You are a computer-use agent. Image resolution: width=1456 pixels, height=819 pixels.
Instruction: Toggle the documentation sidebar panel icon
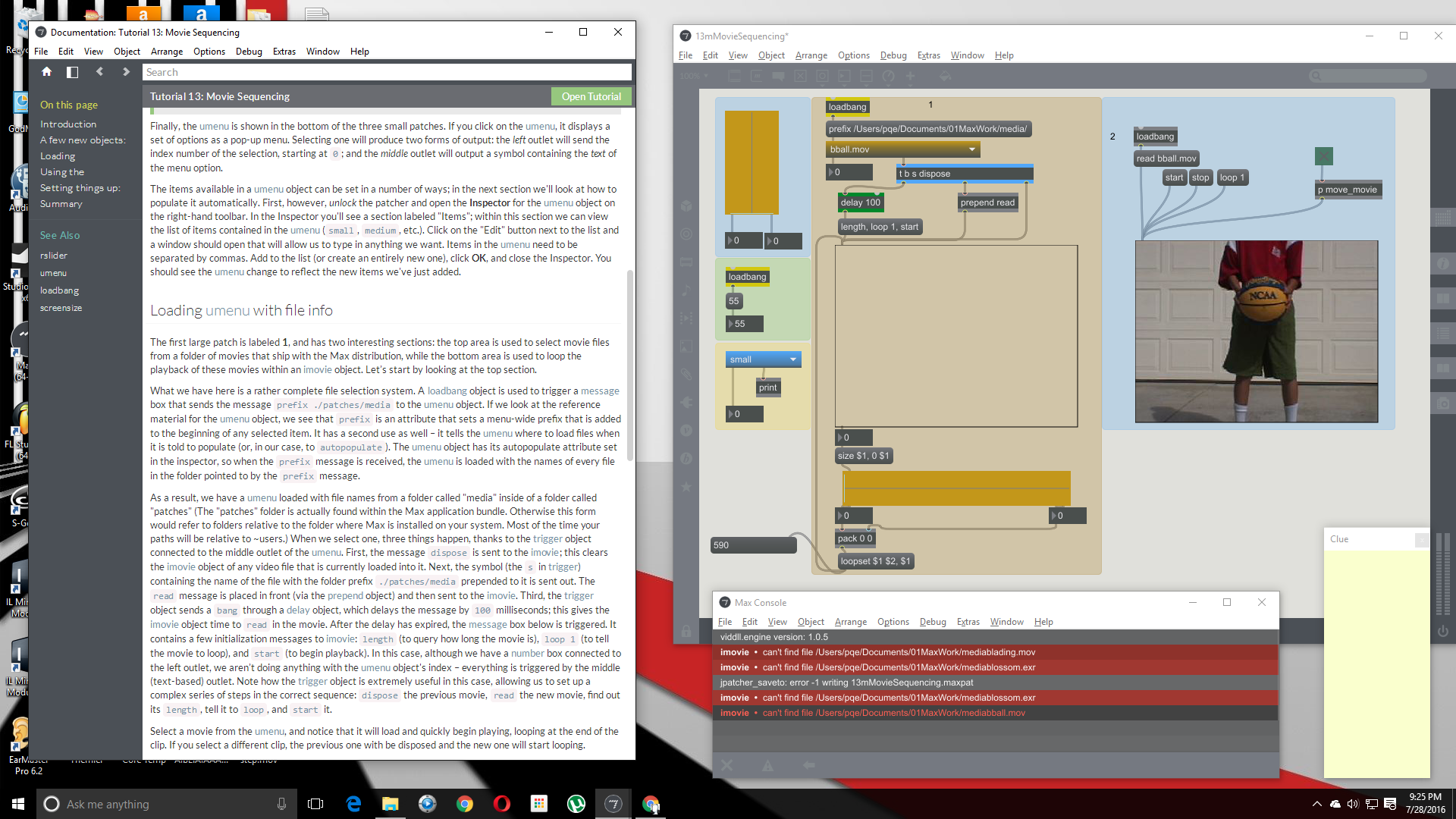(x=73, y=72)
